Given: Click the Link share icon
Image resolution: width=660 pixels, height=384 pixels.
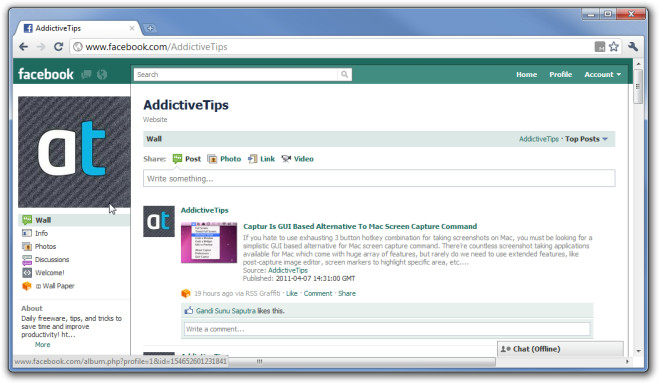Looking at the screenshot, I should coord(253,159).
